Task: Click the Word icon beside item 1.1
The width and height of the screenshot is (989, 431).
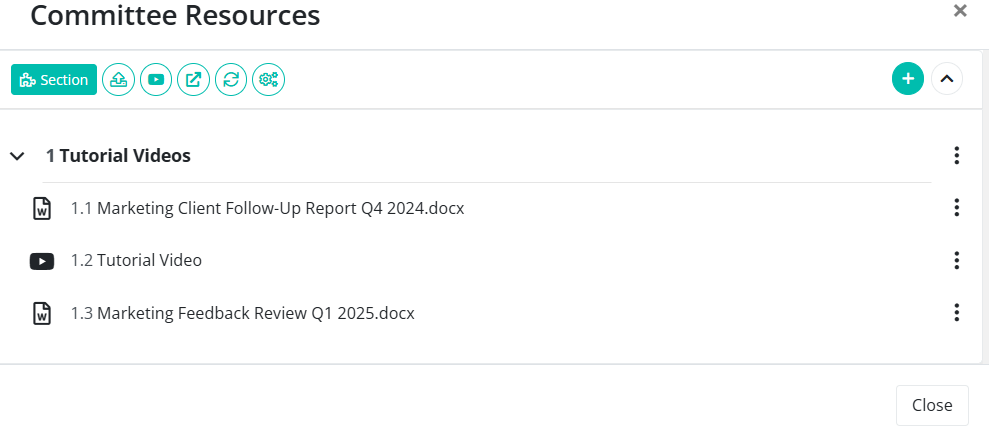Action: point(42,208)
